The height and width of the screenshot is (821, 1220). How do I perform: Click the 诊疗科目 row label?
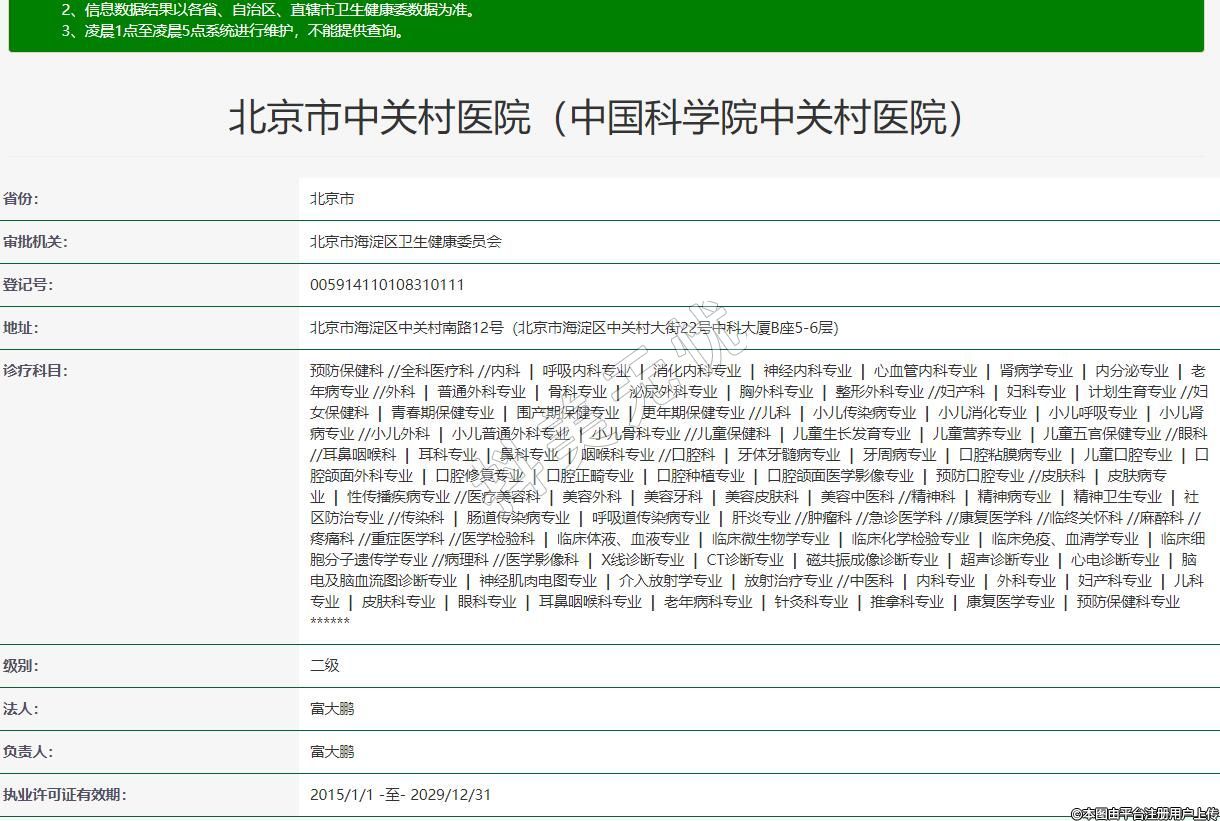pos(35,371)
